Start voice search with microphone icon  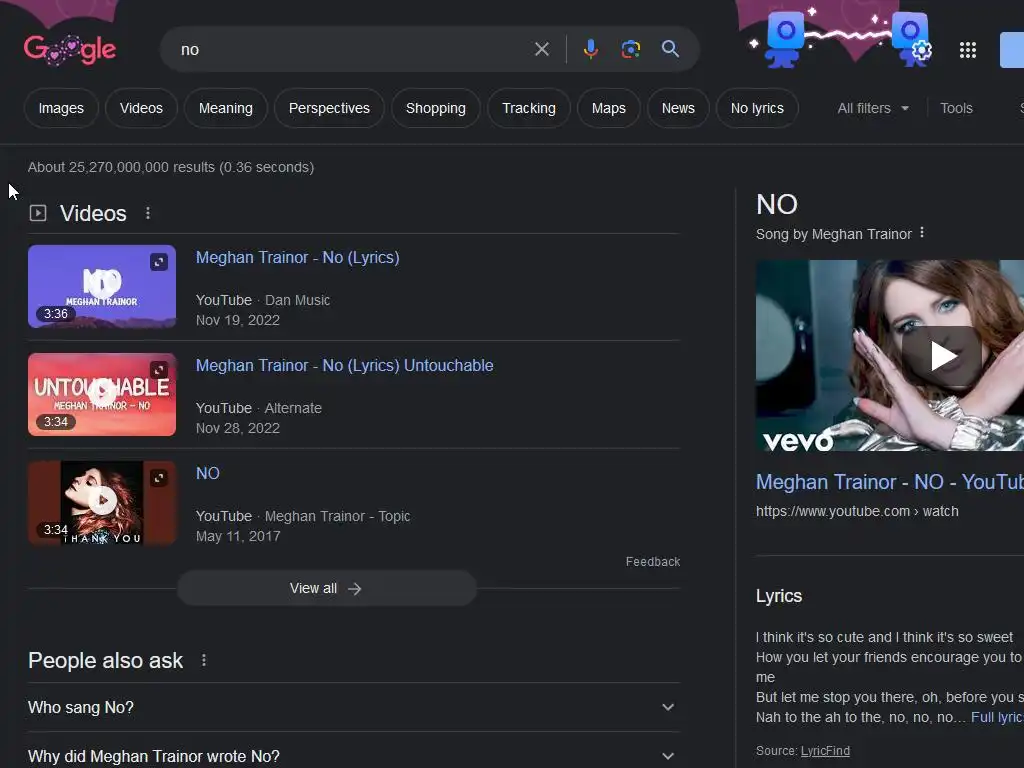click(590, 49)
